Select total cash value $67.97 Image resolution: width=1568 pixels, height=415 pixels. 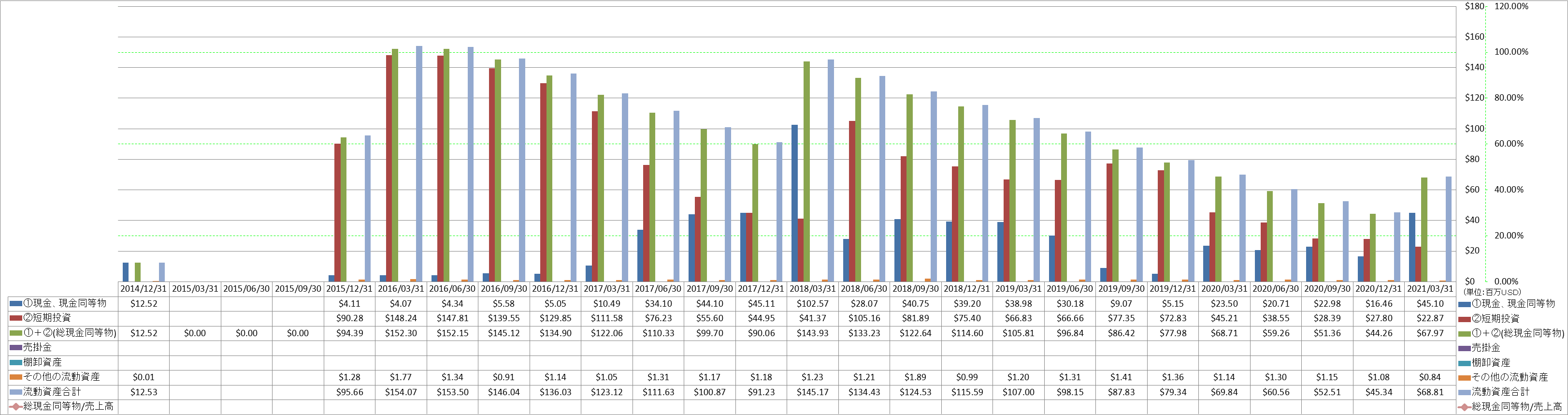coord(1430,333)
